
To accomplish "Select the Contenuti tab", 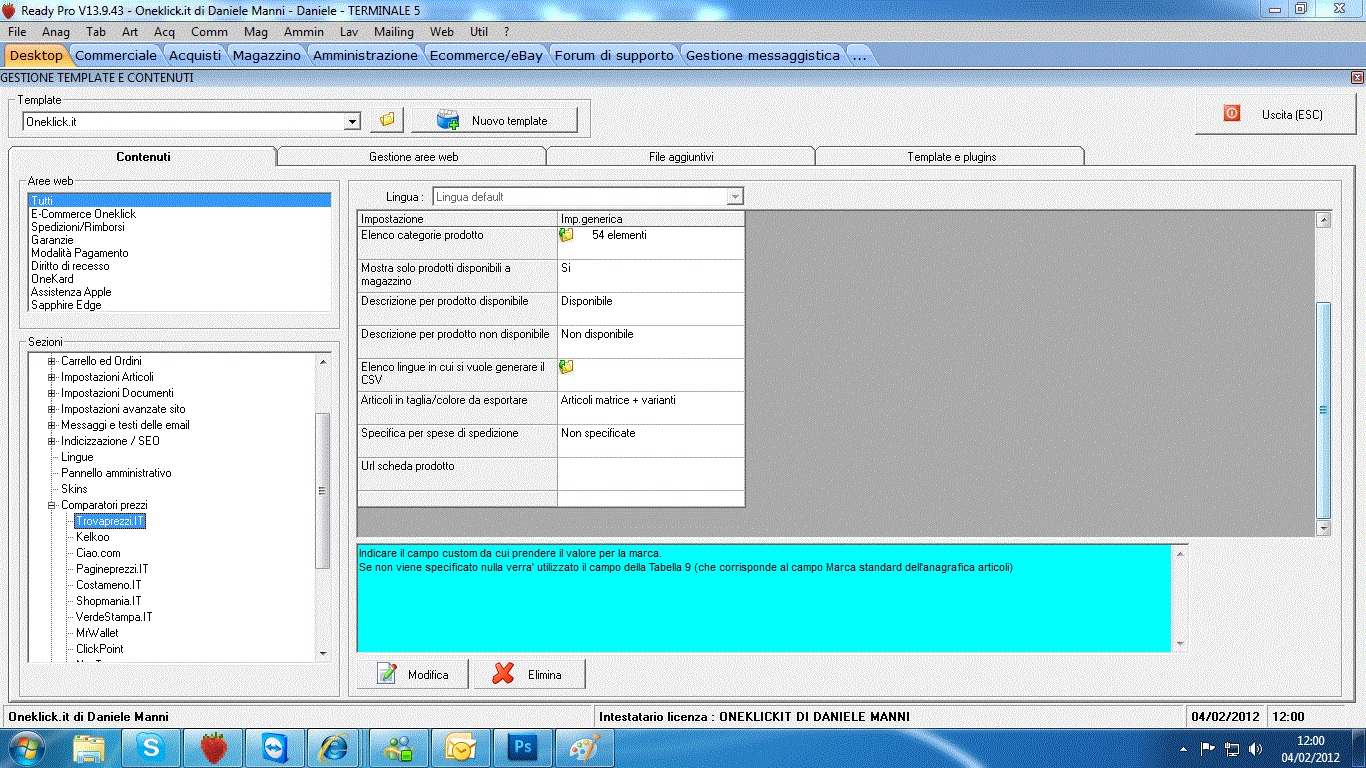I will (143, 157).
